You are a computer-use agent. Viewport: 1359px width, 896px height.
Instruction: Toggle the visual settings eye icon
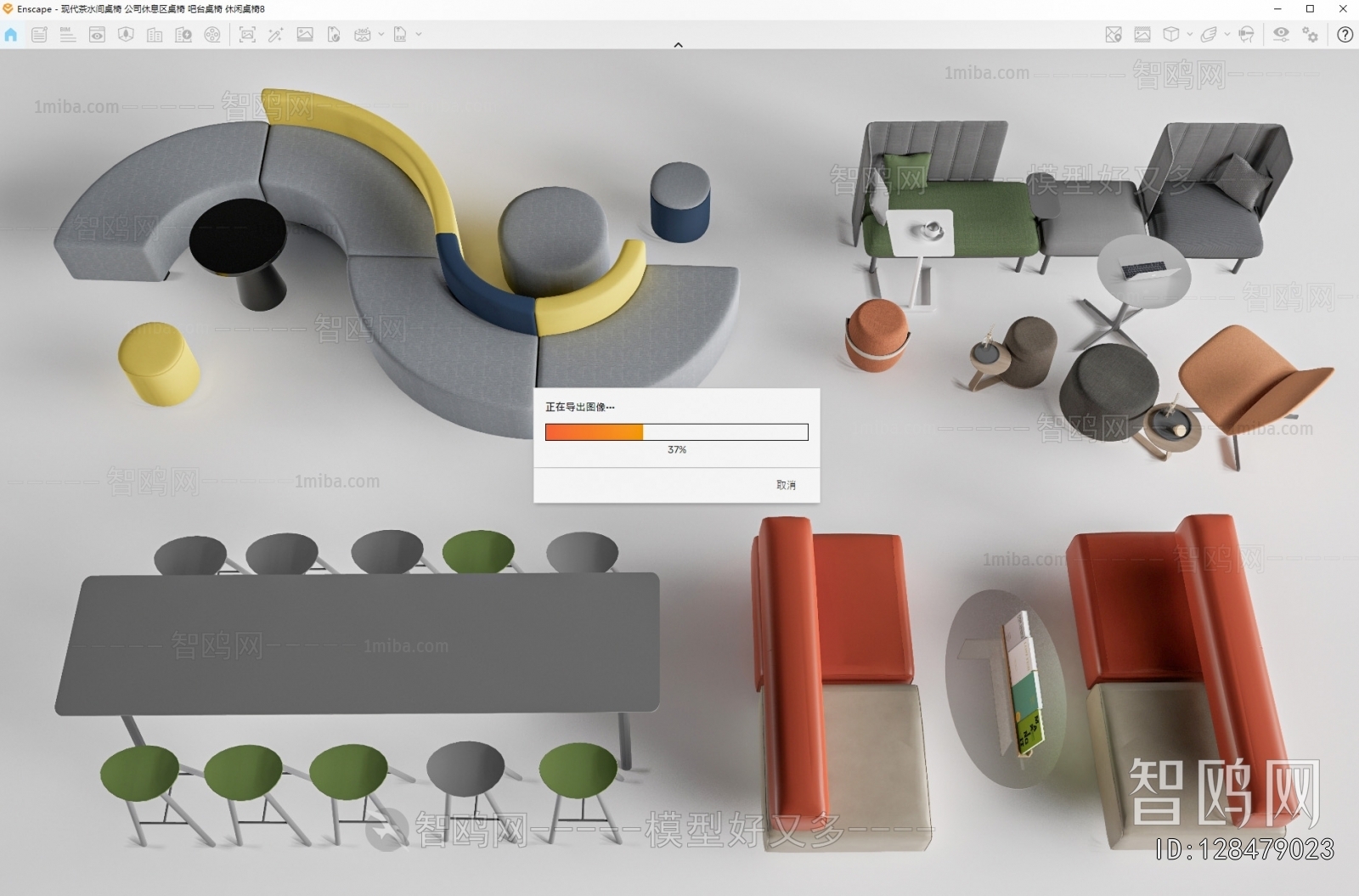[1281, 35]
